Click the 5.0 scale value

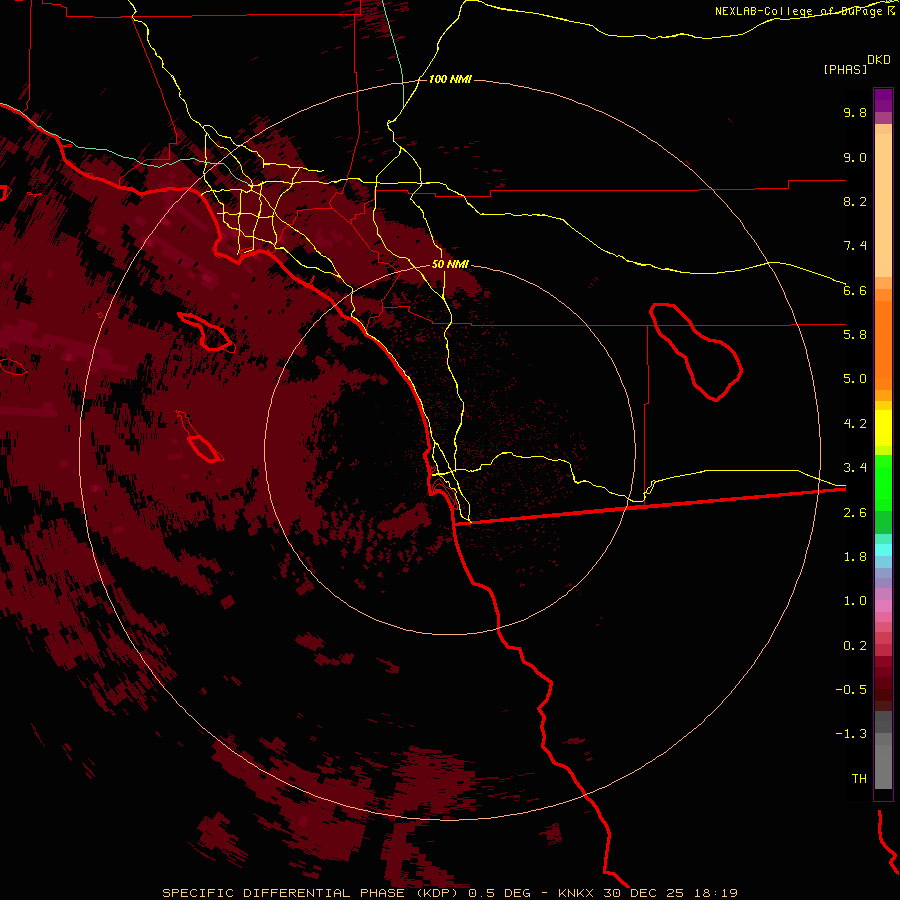point(855,379)
